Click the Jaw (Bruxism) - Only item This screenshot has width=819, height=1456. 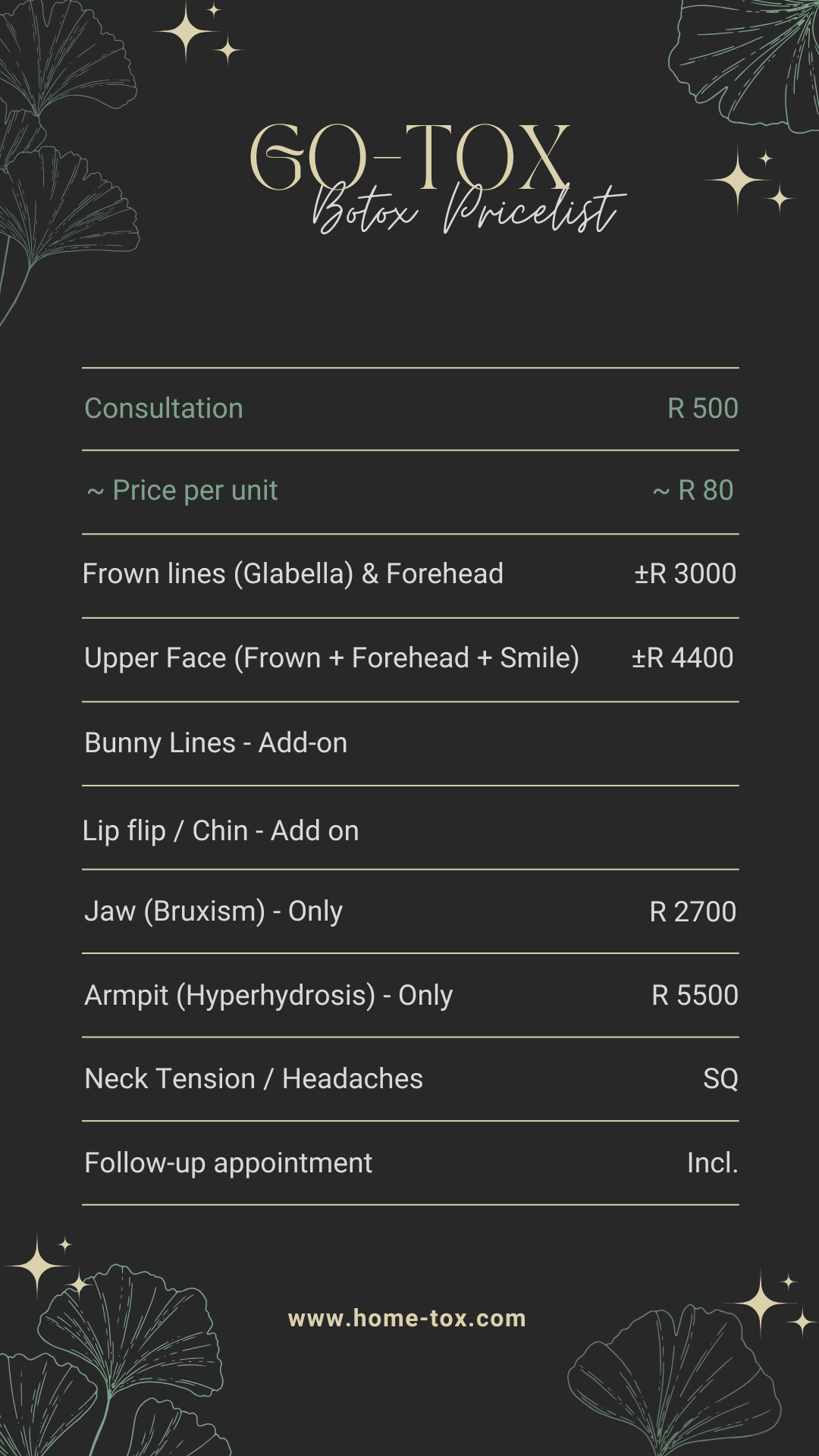point(213,912)
